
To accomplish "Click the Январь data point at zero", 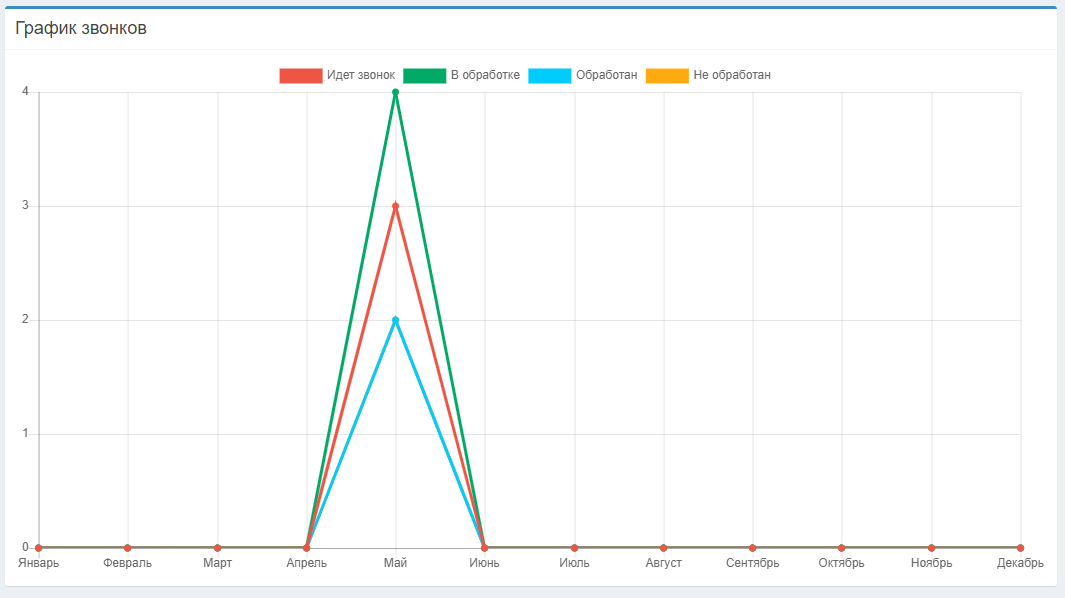I will (39, 548).
